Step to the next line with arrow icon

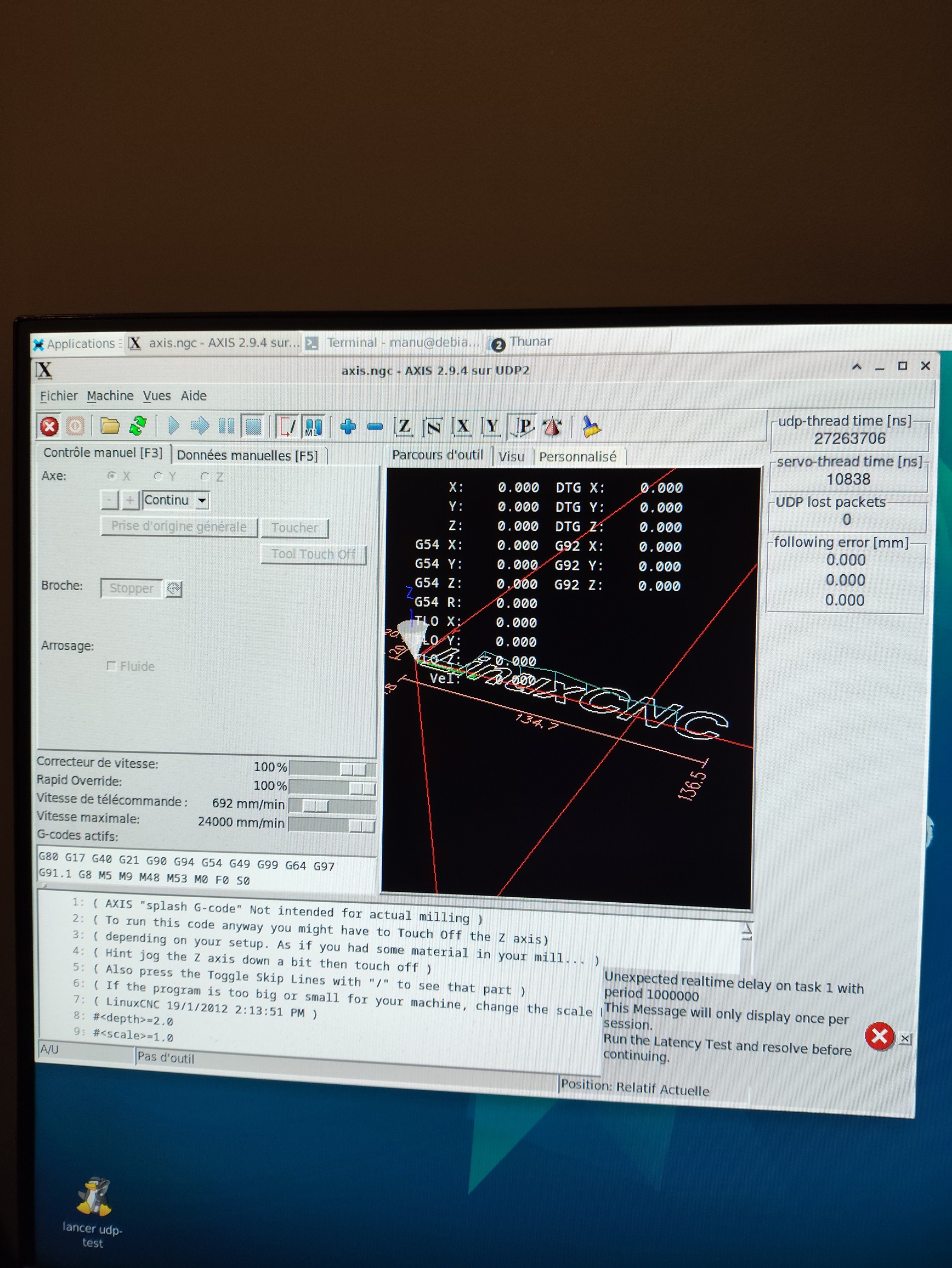(x=200, y=426)
